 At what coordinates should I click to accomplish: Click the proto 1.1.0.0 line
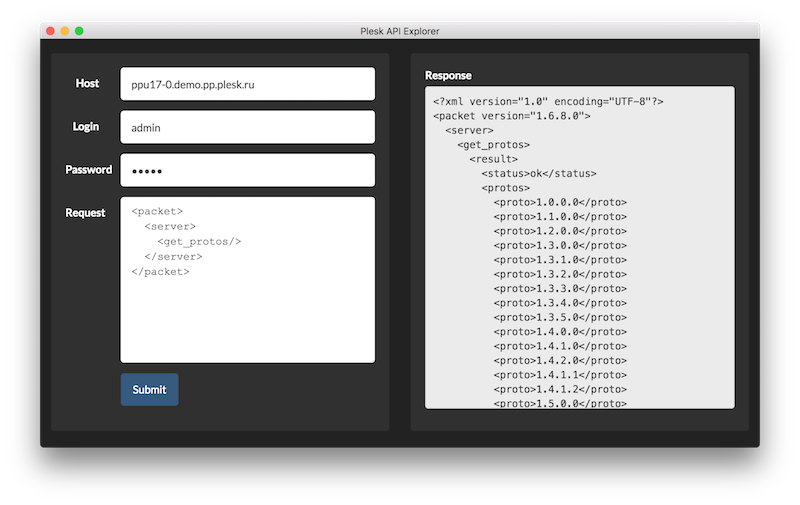560,216
